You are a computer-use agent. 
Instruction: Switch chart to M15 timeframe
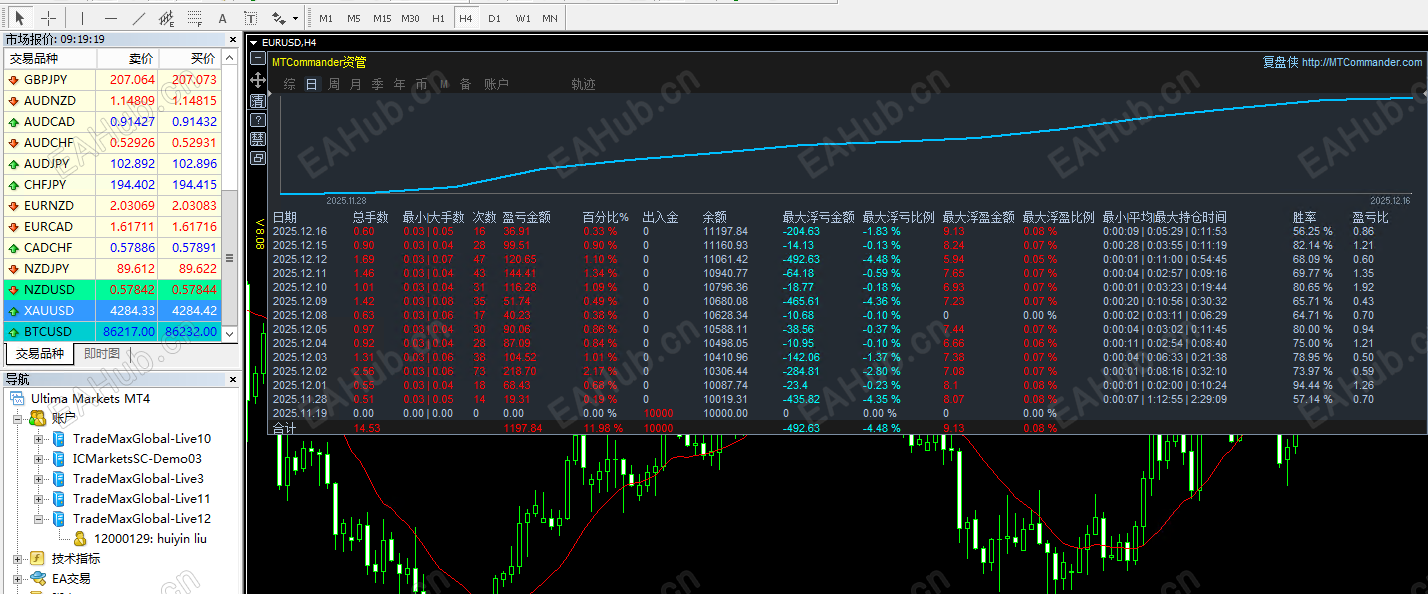click(382, 18)
